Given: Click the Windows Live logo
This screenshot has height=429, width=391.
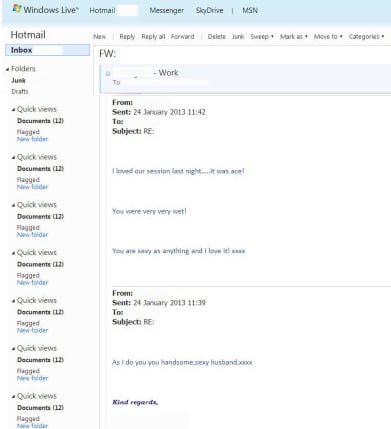Looking at the screenshot, I should tap(45, 10).
